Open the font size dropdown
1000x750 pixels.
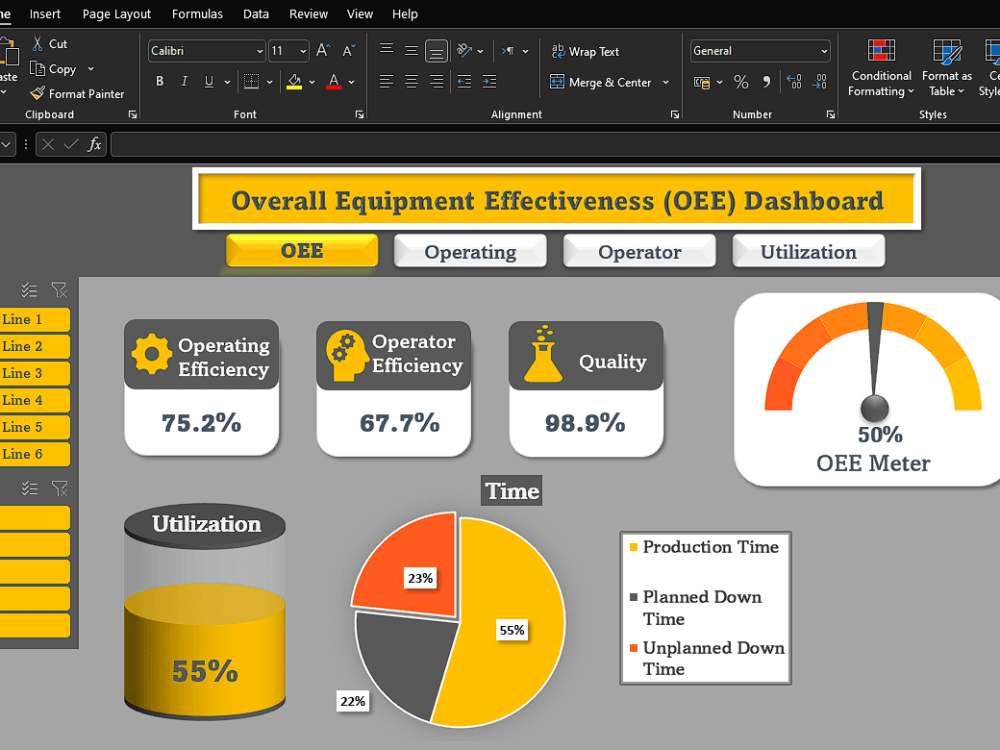(x=302, y=50)
